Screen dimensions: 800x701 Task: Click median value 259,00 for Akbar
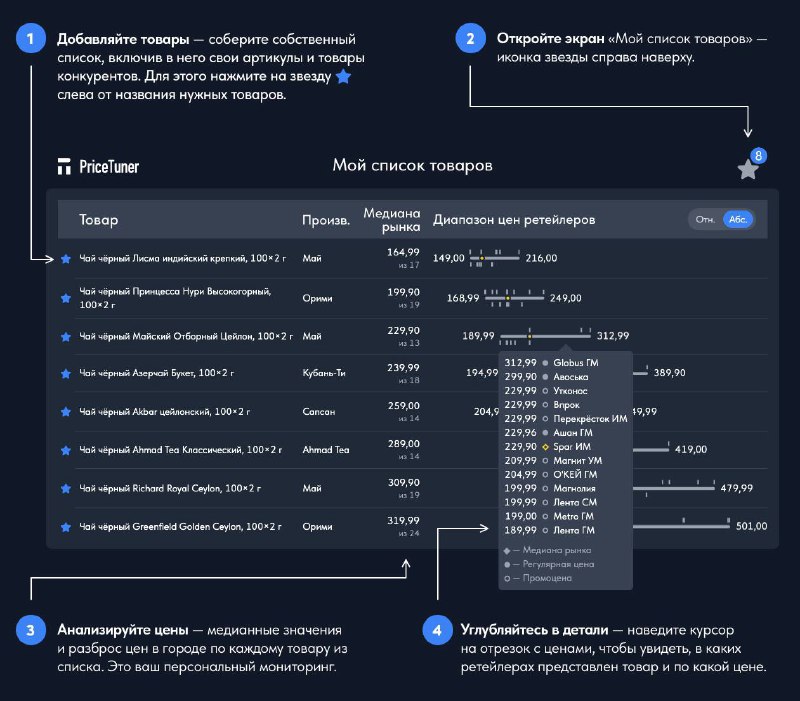point(403,406)
